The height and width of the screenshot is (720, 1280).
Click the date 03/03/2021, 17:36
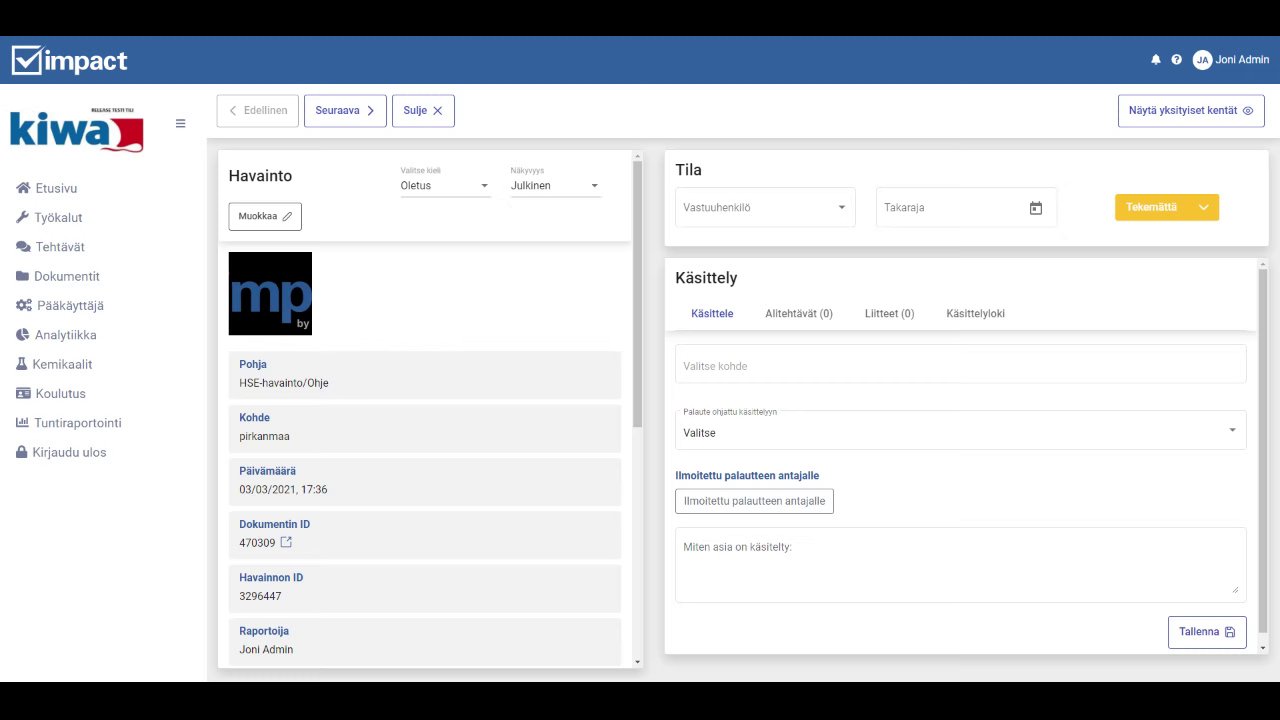tap(283, 490)
